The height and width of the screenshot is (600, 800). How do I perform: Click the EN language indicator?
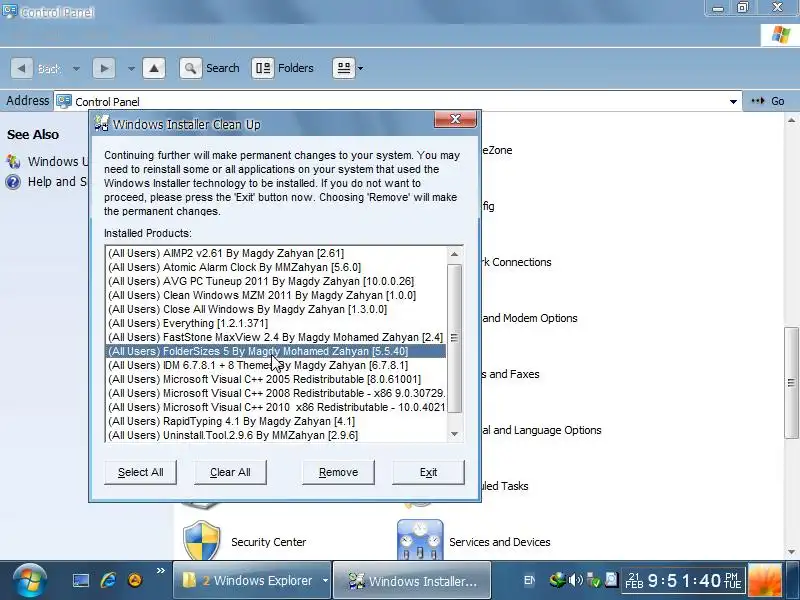[x=530, y=581]
